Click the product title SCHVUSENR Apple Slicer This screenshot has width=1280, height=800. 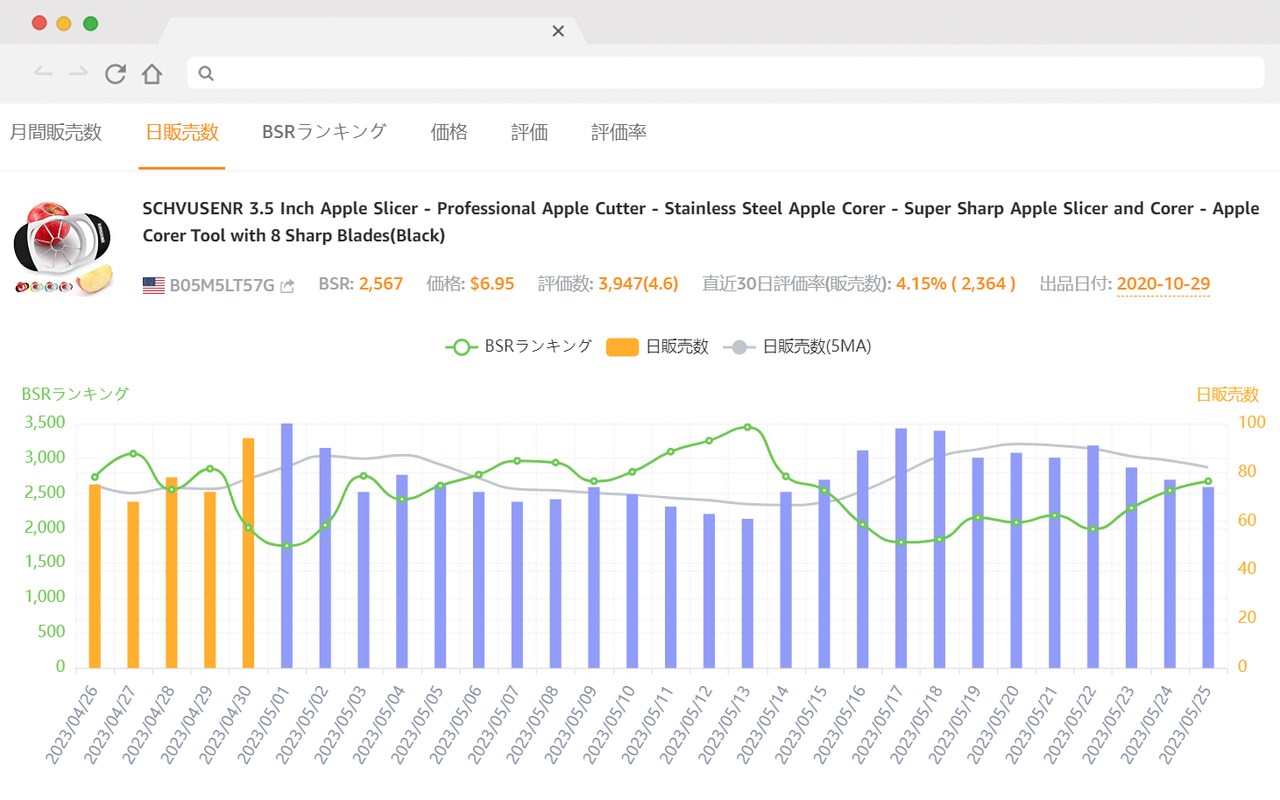coord(701,222)
